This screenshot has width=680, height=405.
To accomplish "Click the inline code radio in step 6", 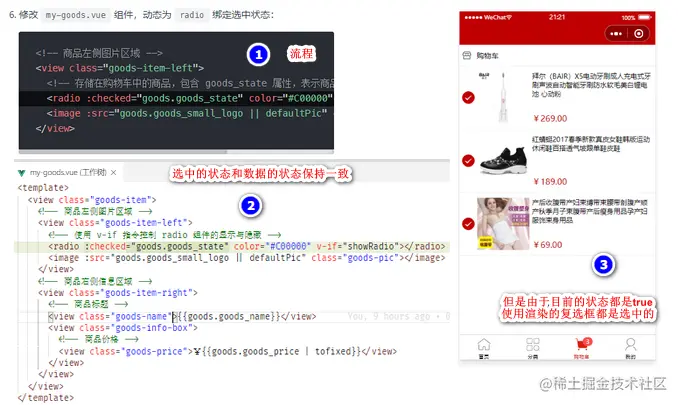I will point(192,15).
